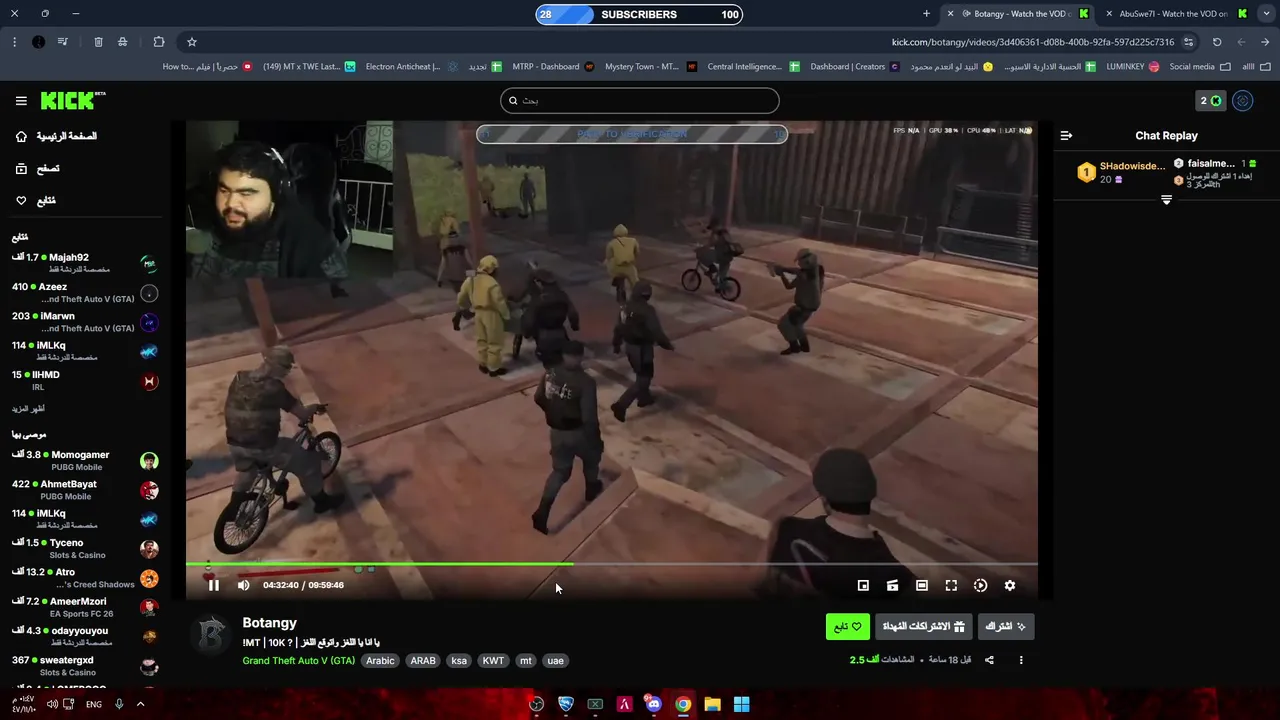Open File Explorer from taskbar

tap(712, 704)
